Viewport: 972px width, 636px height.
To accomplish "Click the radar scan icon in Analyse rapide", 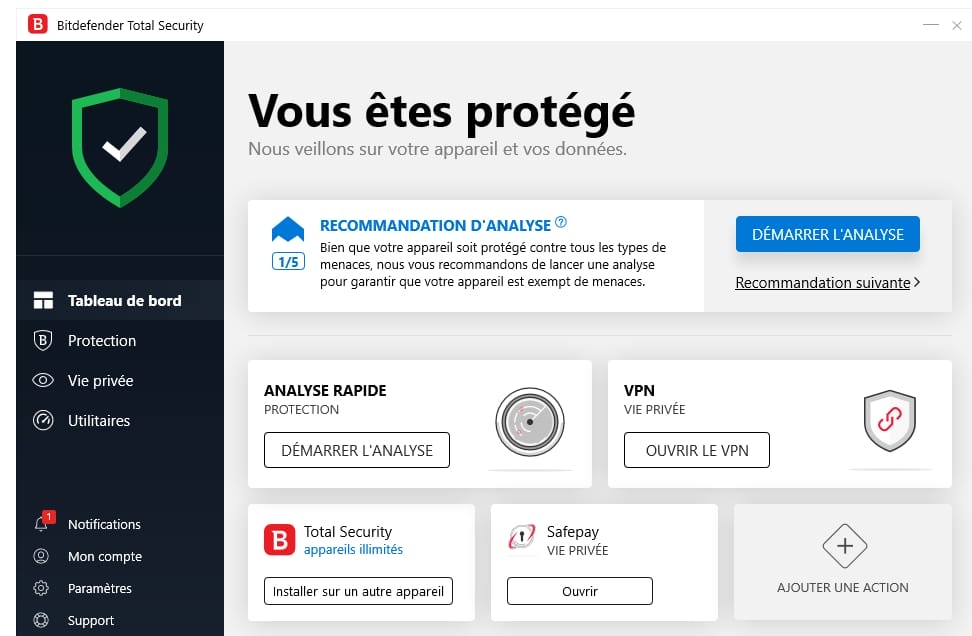I will tap(529, 422).
